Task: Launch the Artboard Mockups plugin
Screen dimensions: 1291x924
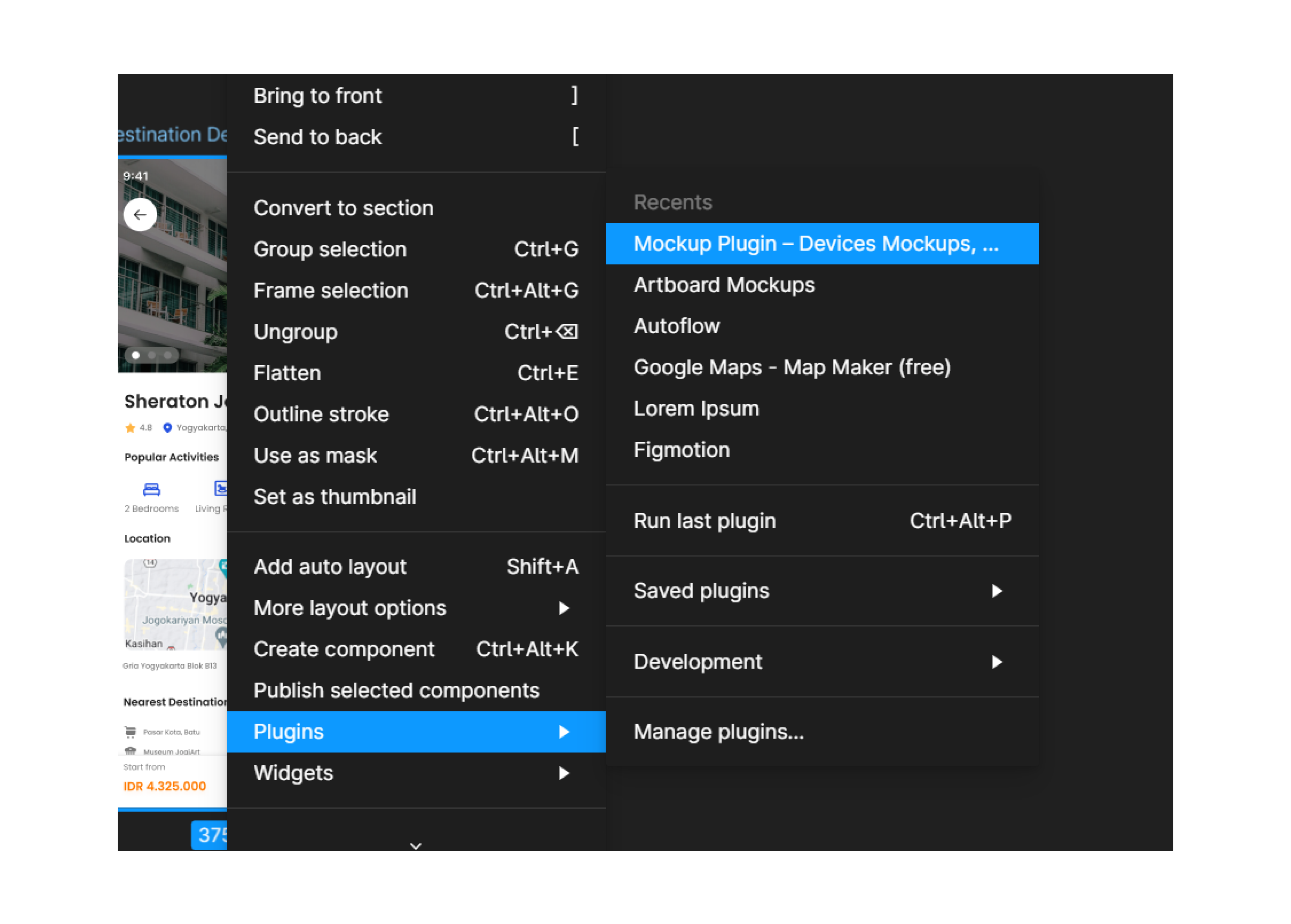Action: 822,284
